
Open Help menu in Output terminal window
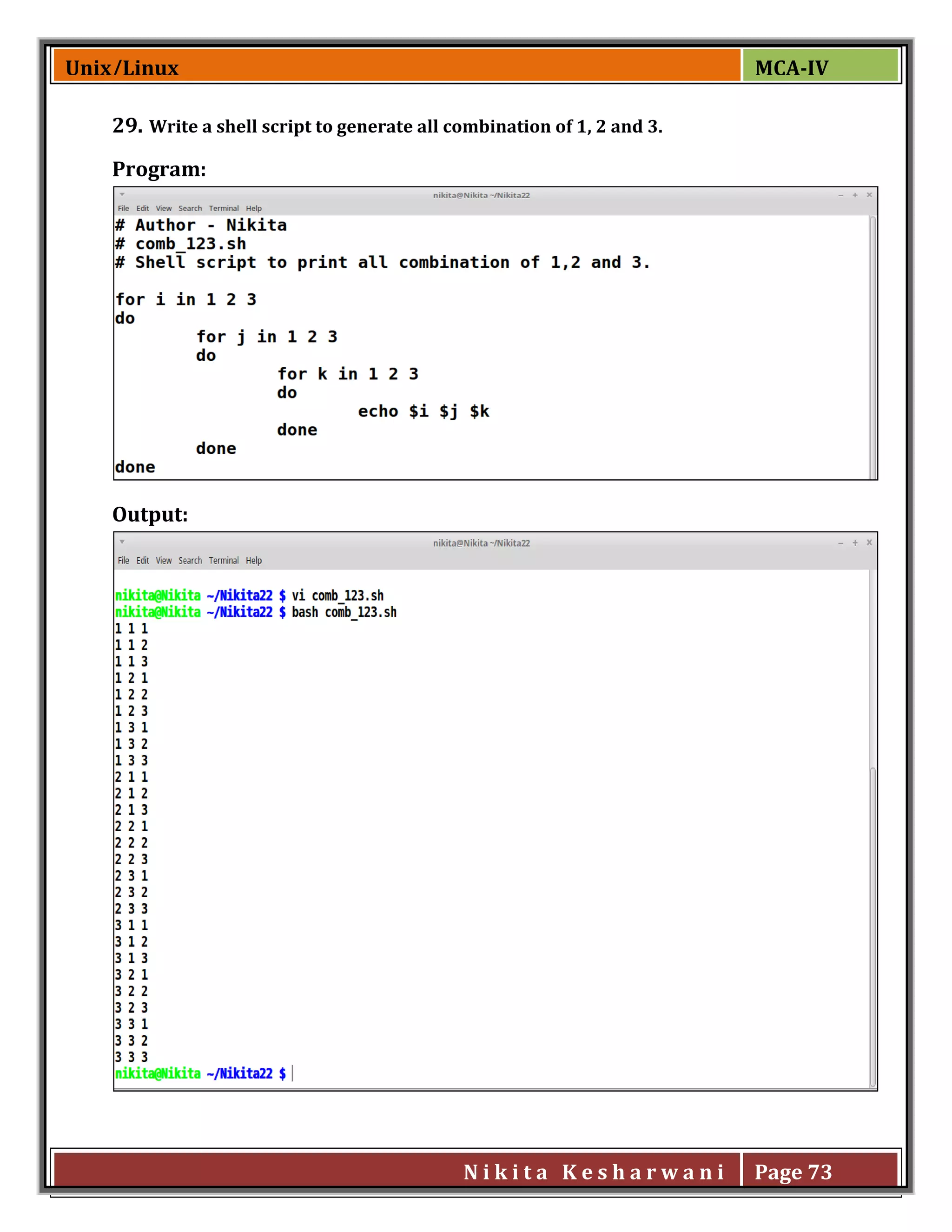253,560
